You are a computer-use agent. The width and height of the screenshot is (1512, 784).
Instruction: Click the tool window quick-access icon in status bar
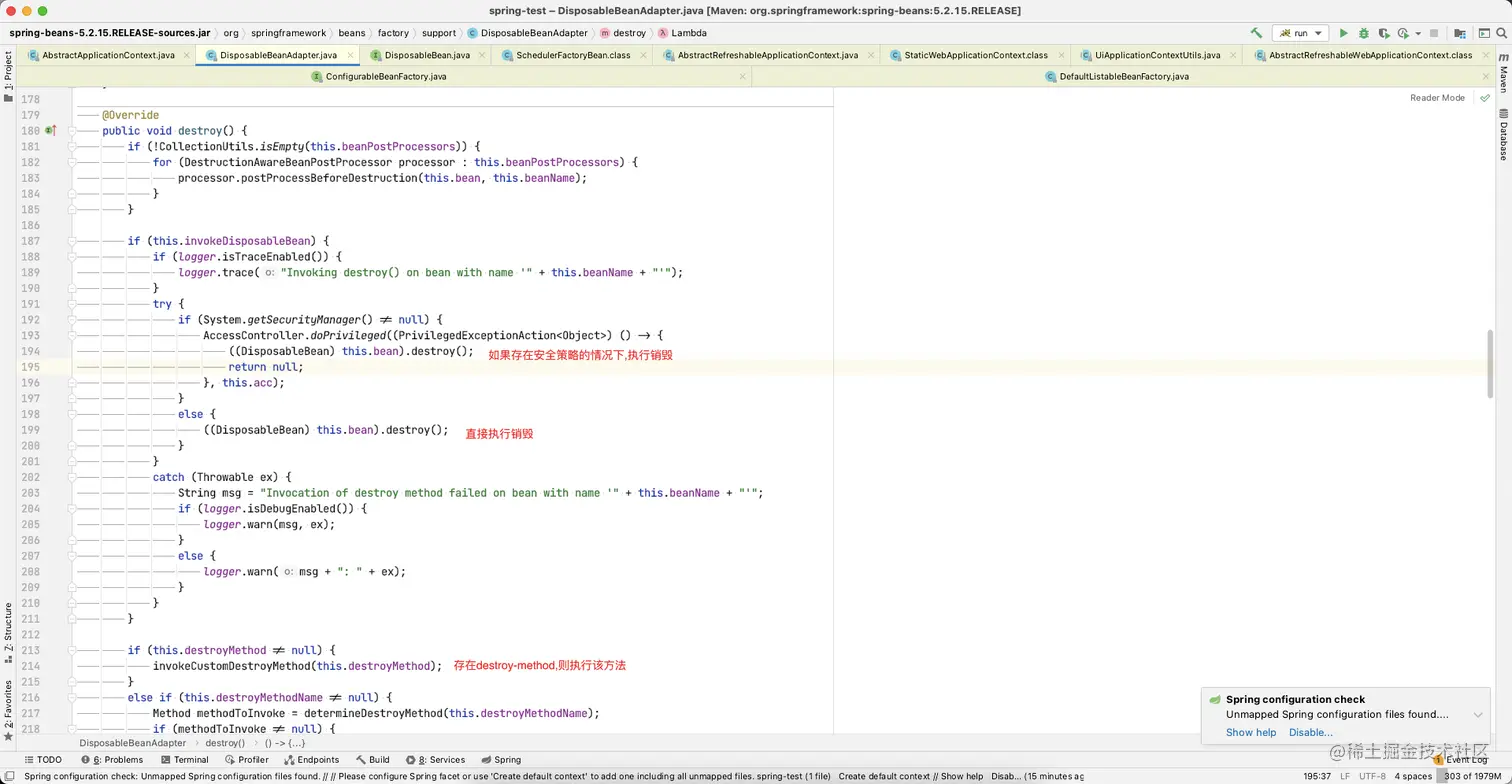[8, 776]
